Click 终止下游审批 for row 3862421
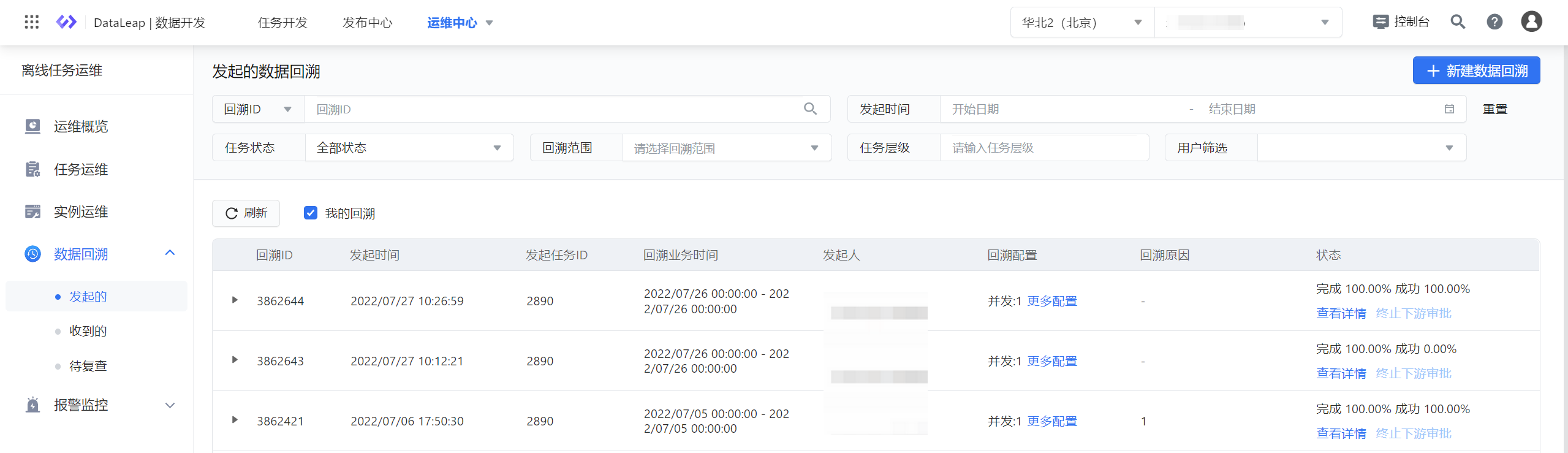The width and height of the screenshot is (1568, 453). (1414, 433)
